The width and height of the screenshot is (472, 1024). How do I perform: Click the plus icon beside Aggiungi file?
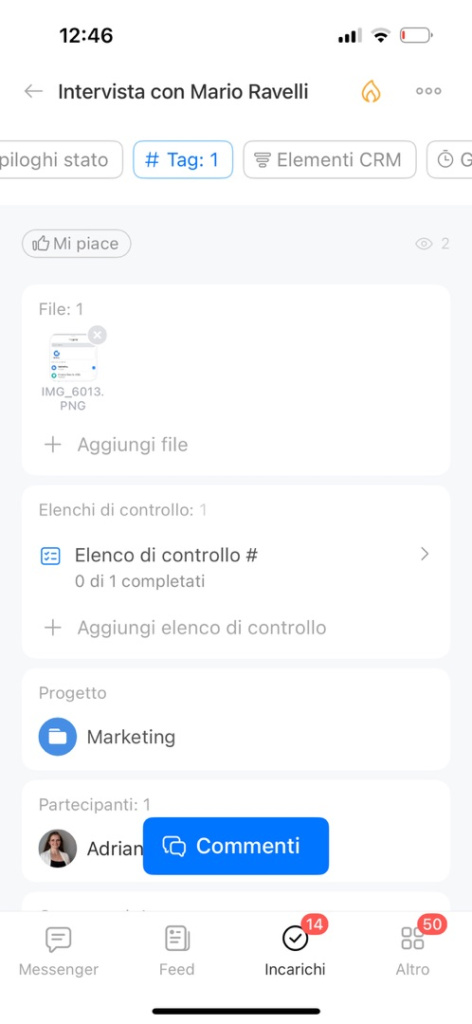(x=52, y=445)
